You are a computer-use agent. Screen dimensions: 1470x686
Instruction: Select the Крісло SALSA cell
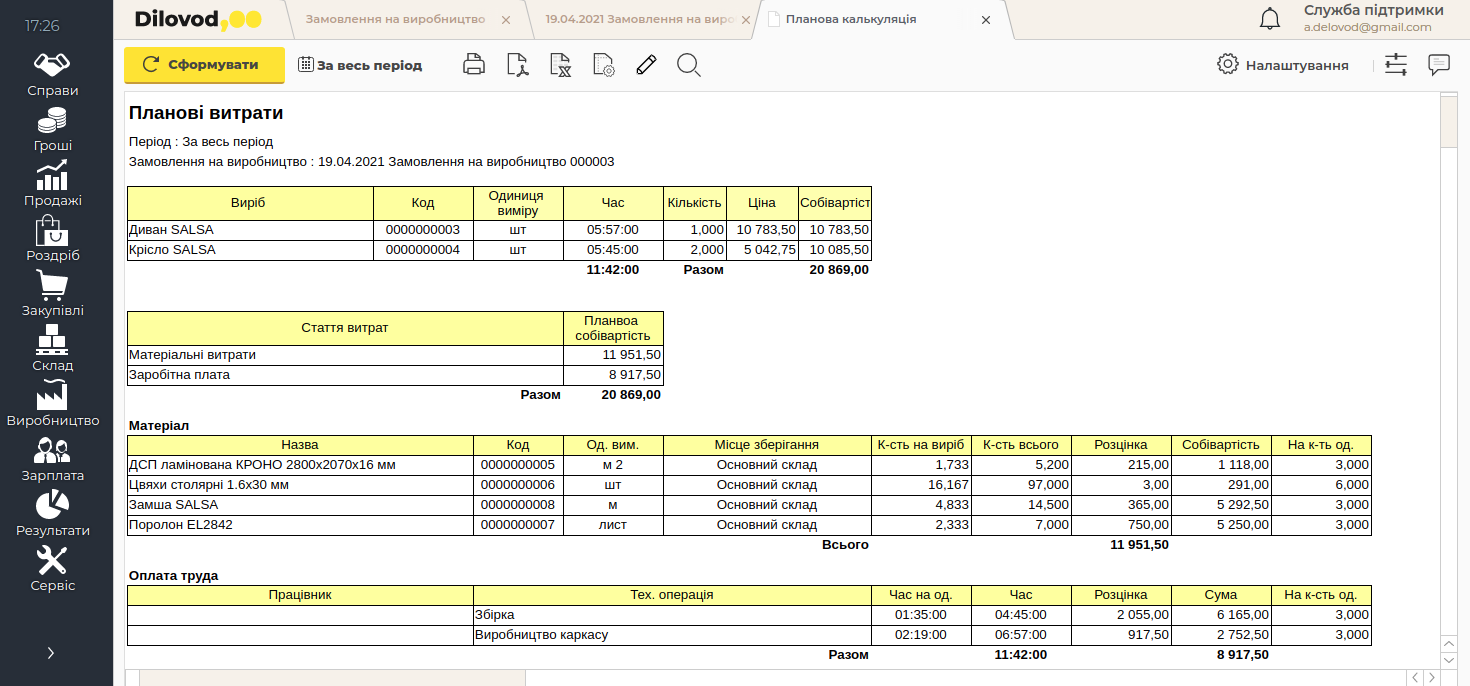(250, 250)
